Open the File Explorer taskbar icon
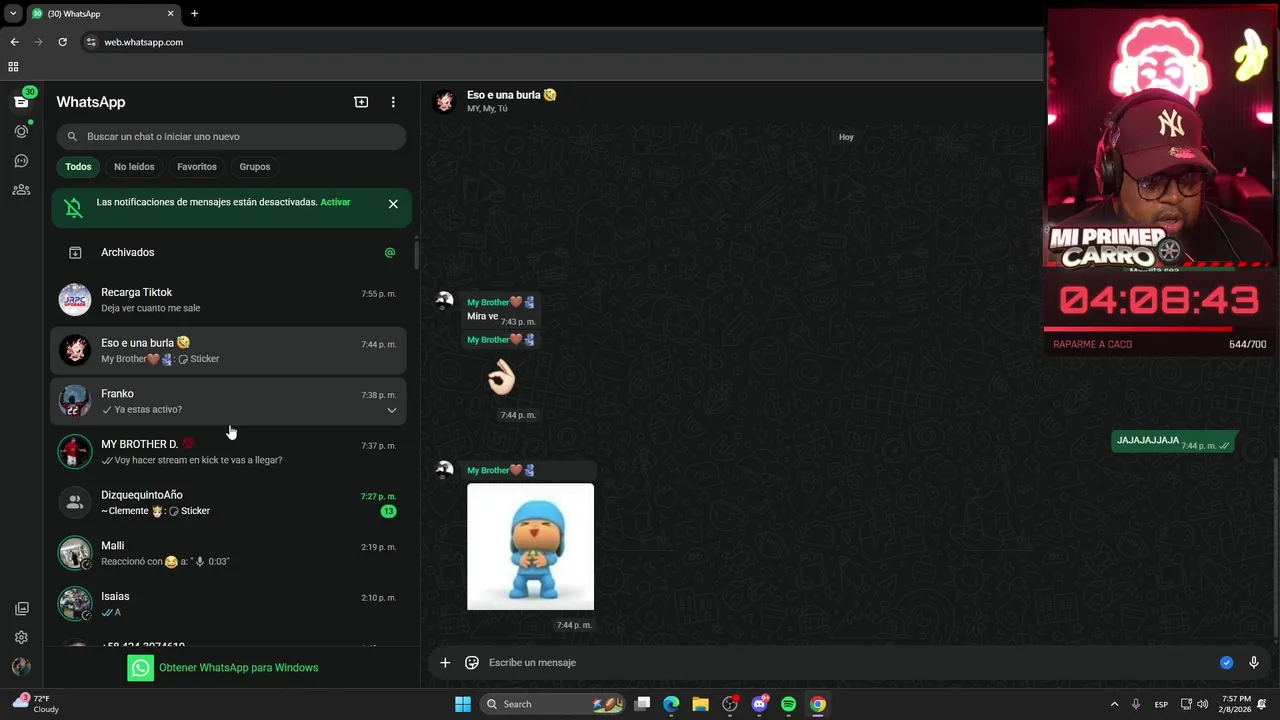Screen dimensions: 1280x720 pos(700,704)
